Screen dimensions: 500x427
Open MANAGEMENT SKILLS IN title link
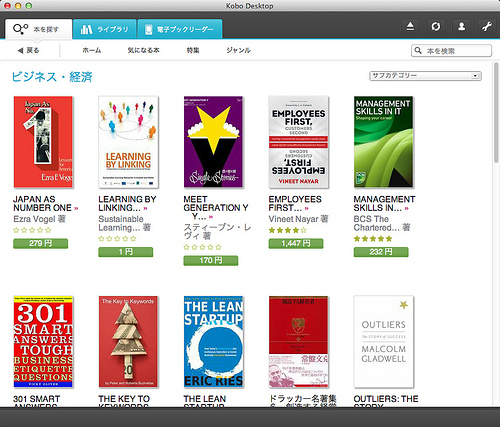coord(384,203)
